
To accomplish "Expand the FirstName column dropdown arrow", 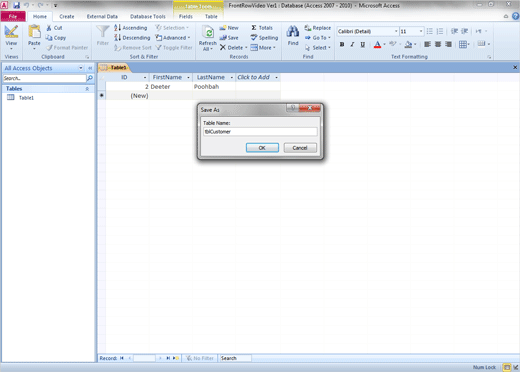I will tap(188, 77).
